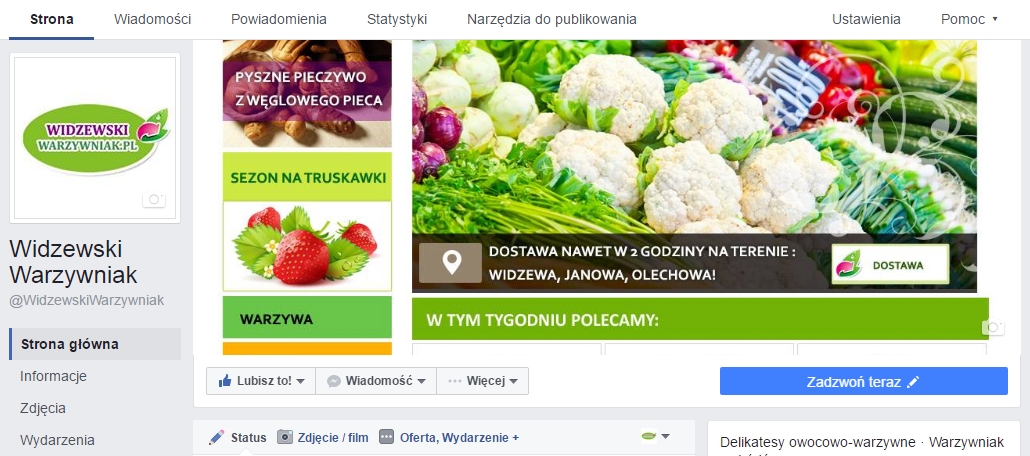Click the location pin icon in cover
Viewport: 1030px width, 456px height.
point(451,263)
